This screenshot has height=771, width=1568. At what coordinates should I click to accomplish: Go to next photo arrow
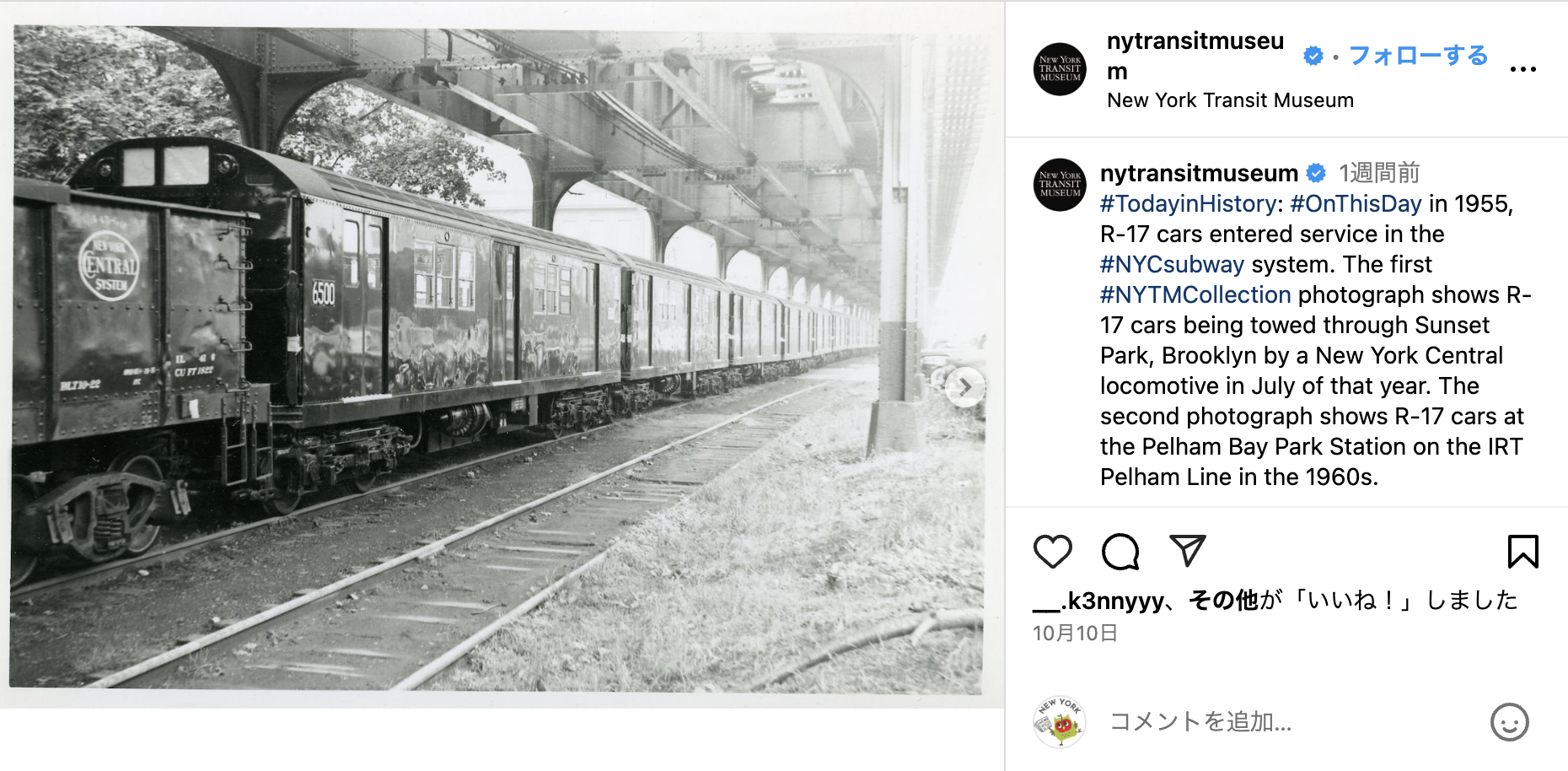coord(964,387)
